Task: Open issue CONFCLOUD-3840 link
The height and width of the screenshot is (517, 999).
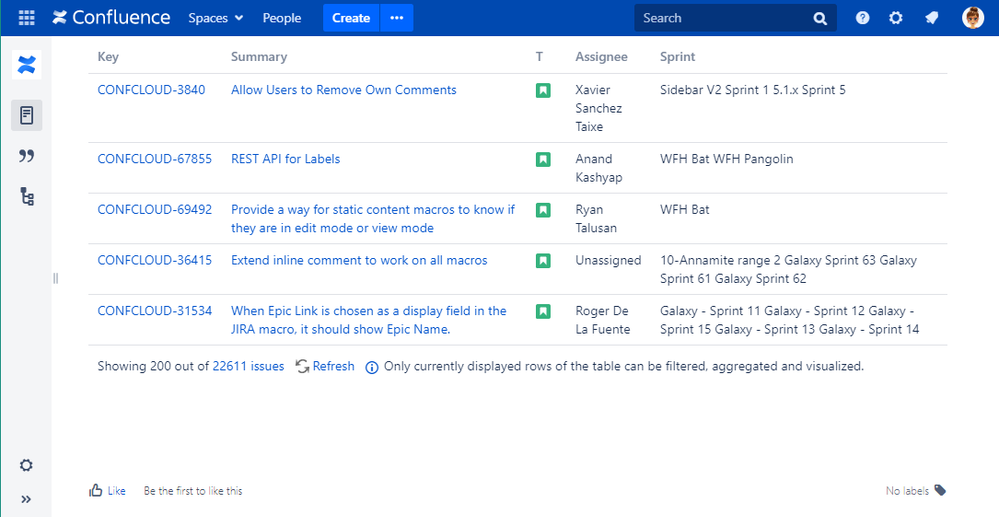Action: coord(151,90)
